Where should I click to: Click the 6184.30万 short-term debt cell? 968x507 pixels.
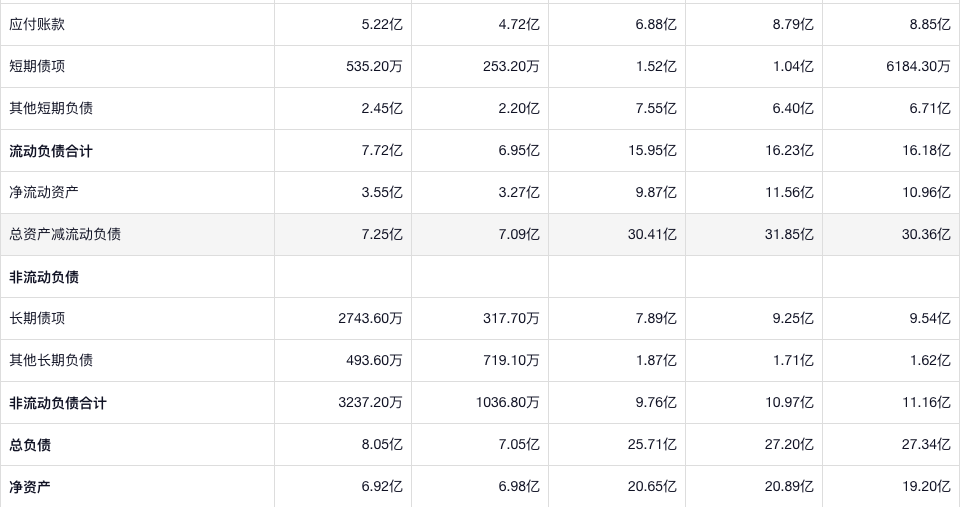(917, 66)
